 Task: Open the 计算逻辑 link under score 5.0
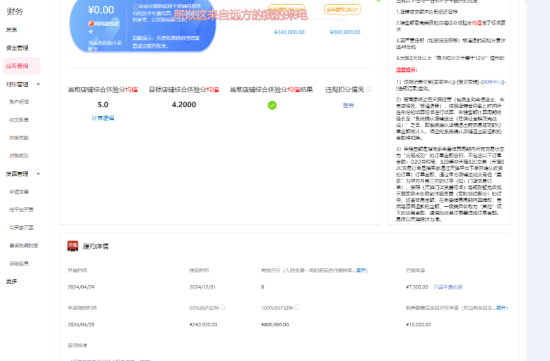point(103,118)
